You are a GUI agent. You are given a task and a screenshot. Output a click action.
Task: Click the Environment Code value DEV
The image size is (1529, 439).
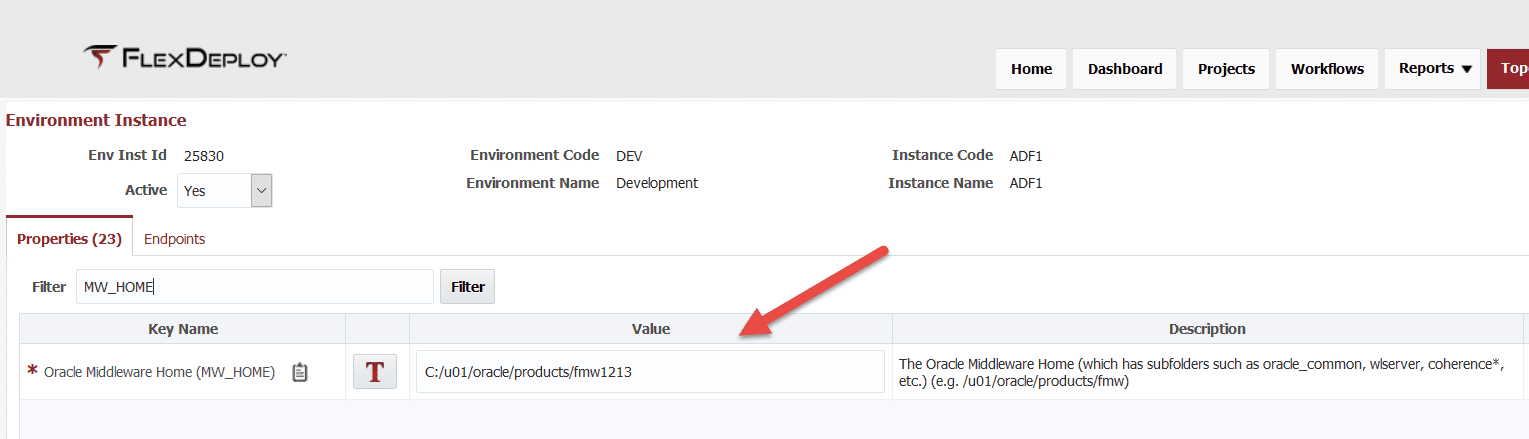[629, 156]
